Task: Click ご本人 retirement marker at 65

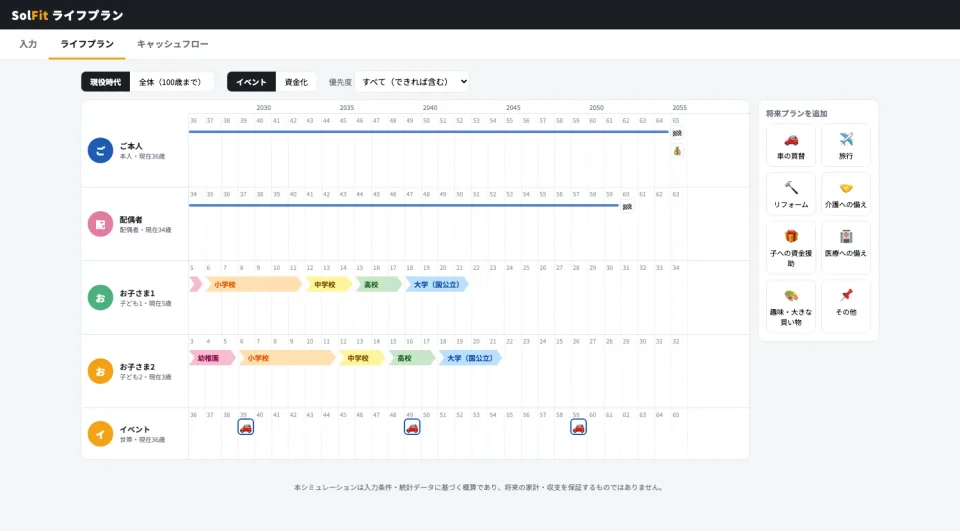Action: coord(677,133)
